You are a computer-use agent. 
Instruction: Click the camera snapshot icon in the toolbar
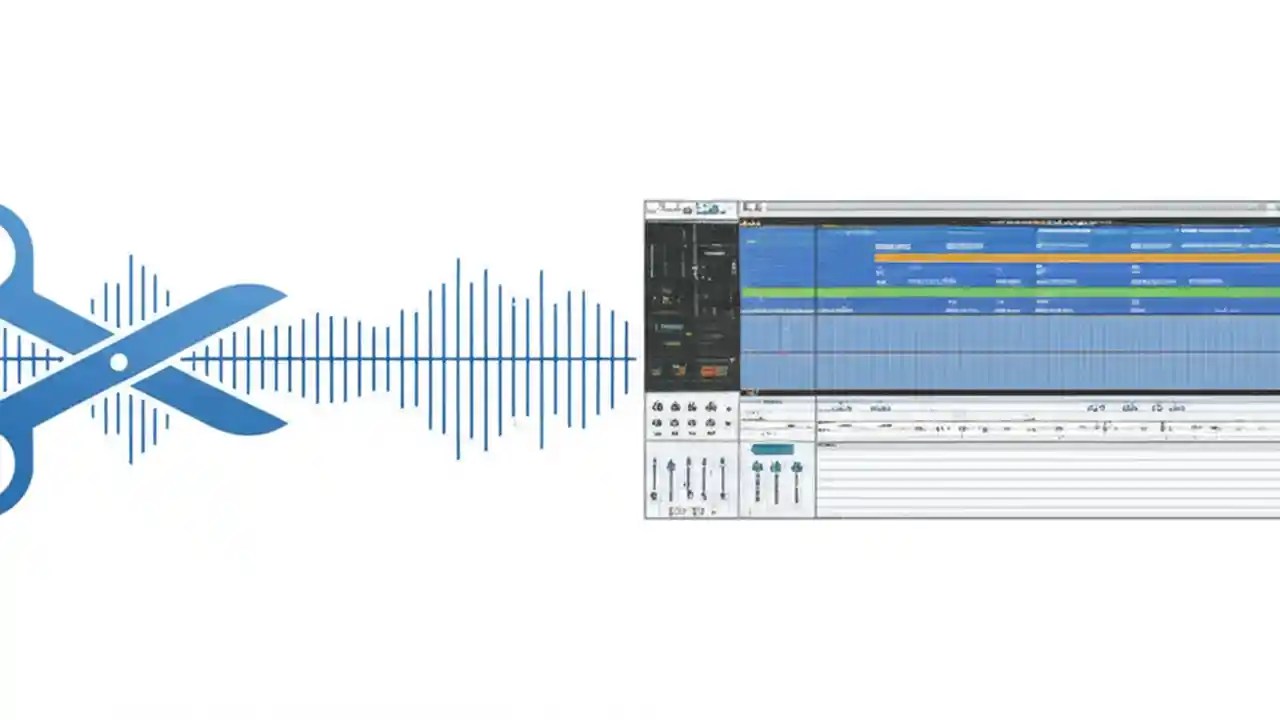(x=688, y=208)
